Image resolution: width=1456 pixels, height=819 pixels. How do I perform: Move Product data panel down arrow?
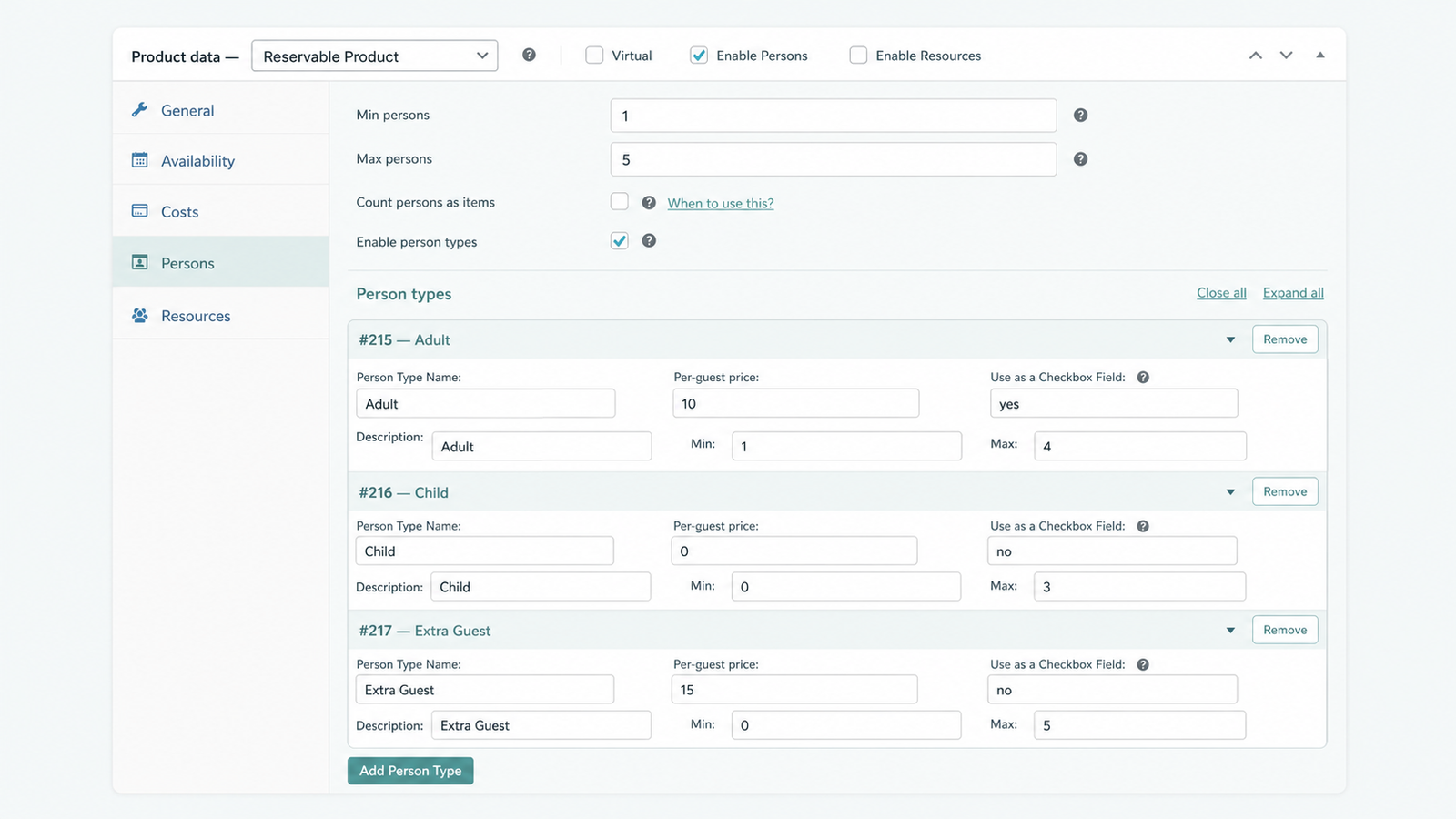pos(1286,56)
